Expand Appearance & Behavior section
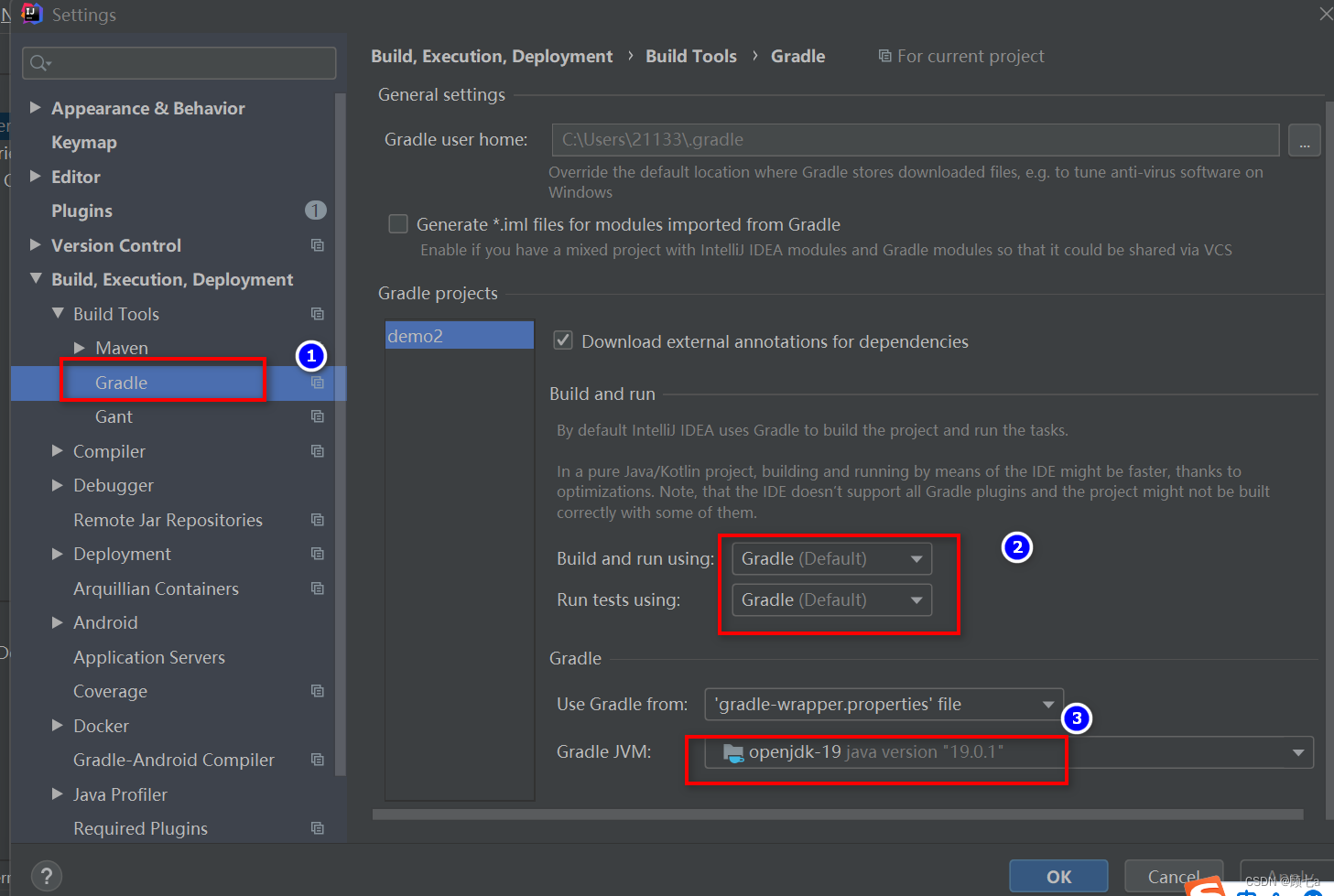 click(35, 108)
